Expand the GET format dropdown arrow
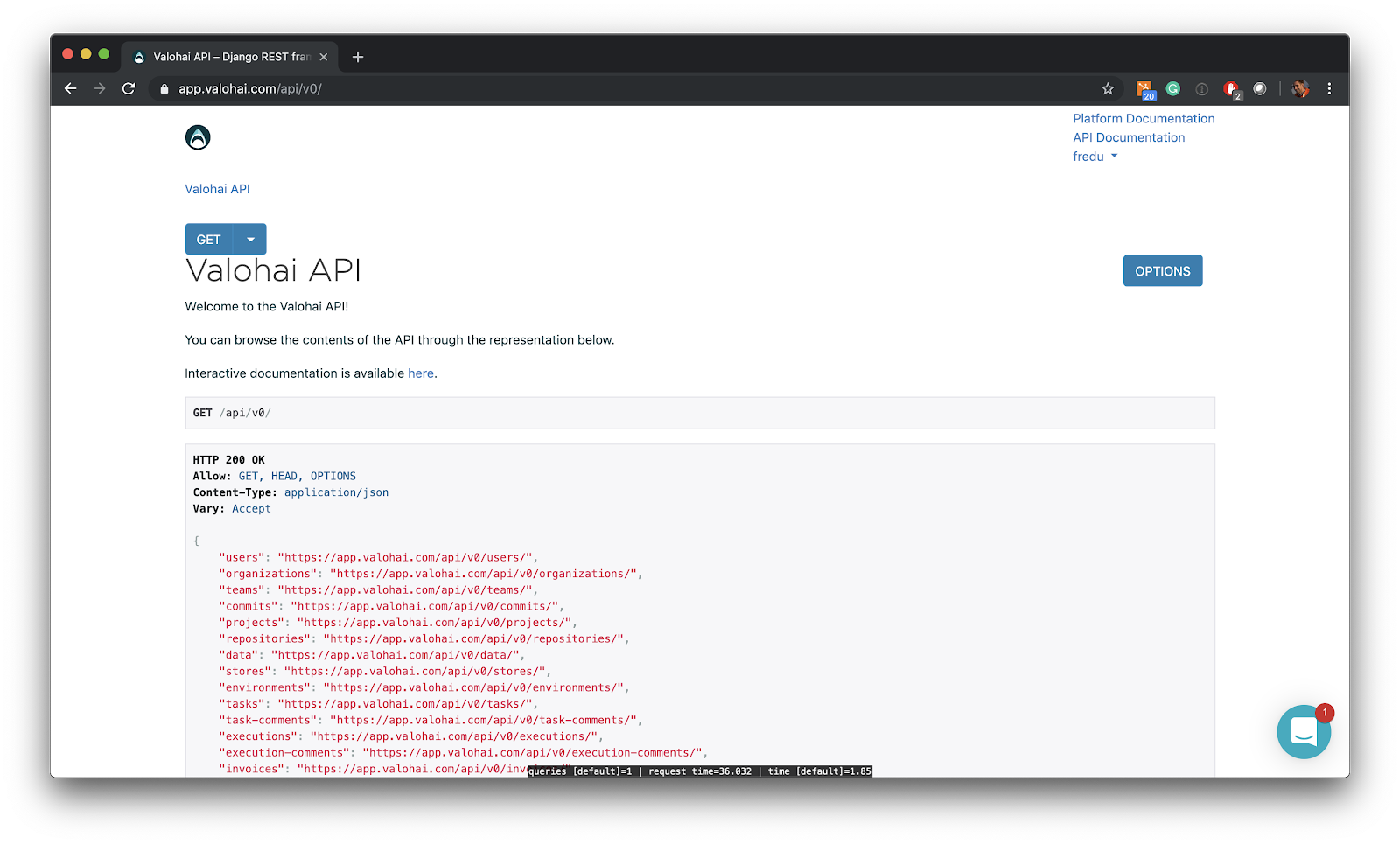 250,239
